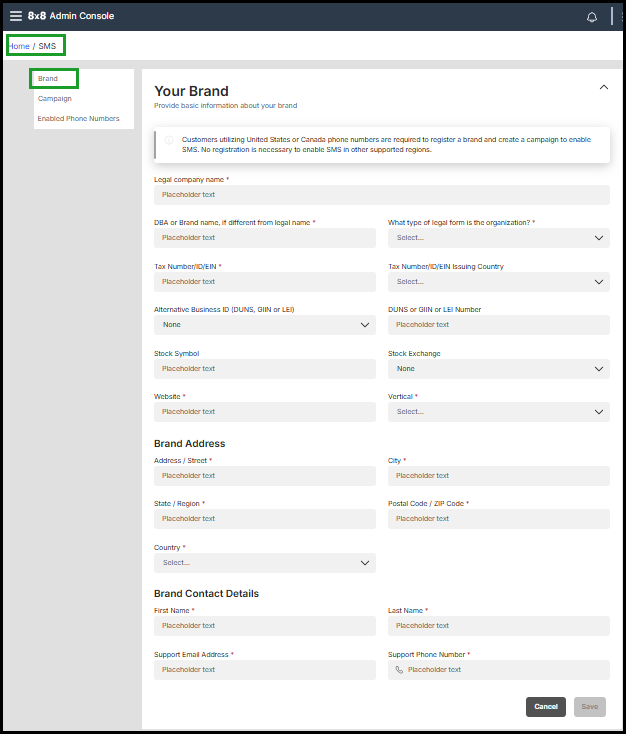The height and width of the screenshot is (734, 626).
Task: Expand Tax Number Issuing Country dropdown
Action: [498, 282]
